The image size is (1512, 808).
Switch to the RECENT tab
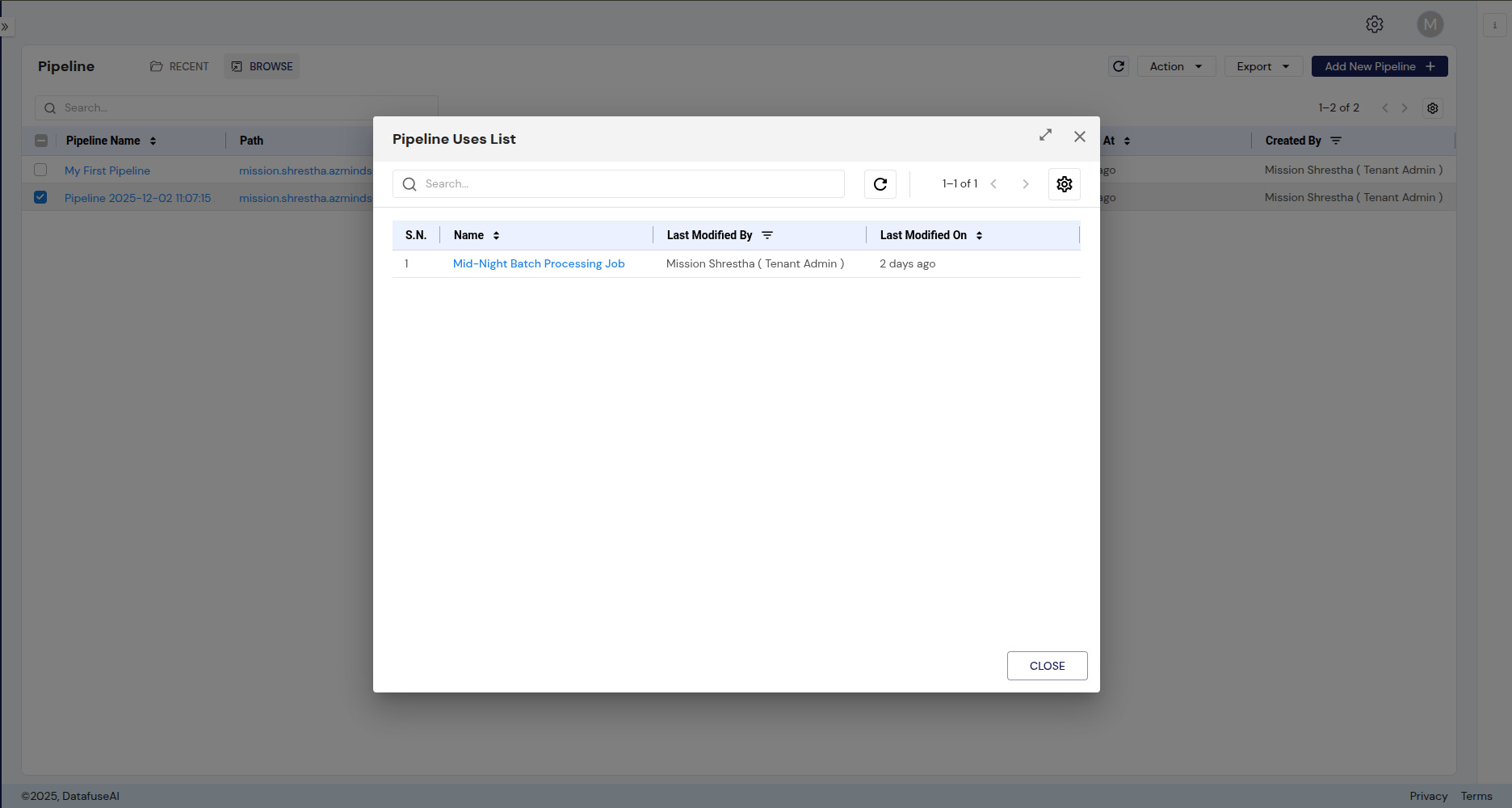pos(179,66)
